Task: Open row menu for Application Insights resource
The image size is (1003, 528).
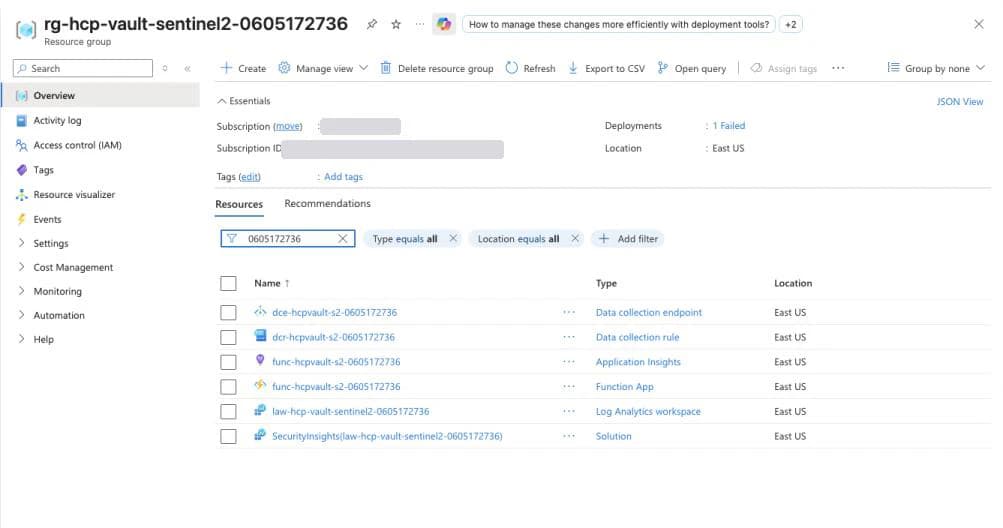Action: tap(569, 362)
